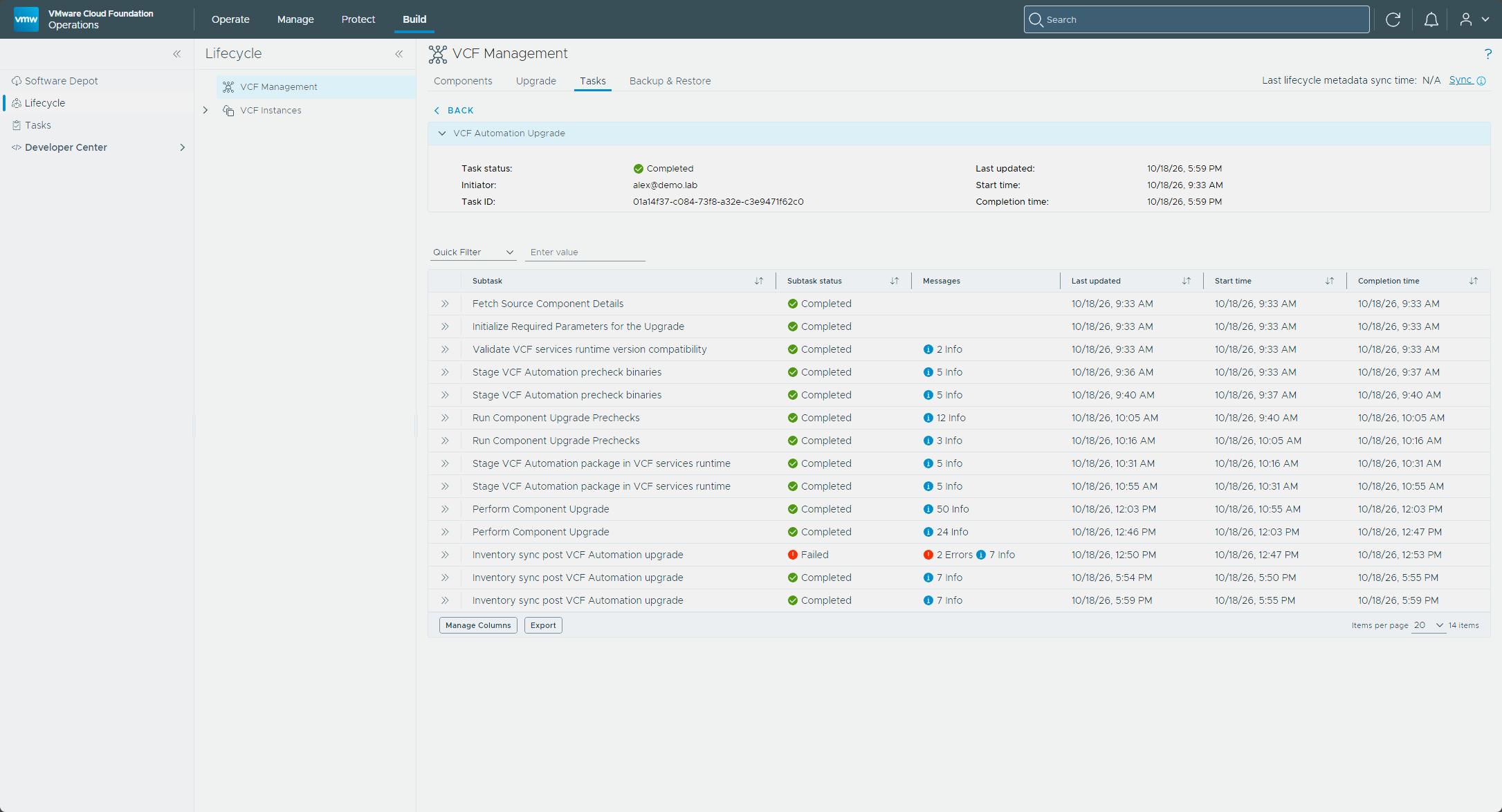Go BACK to task list
The image size is (1502, 812).
(454, 111)
